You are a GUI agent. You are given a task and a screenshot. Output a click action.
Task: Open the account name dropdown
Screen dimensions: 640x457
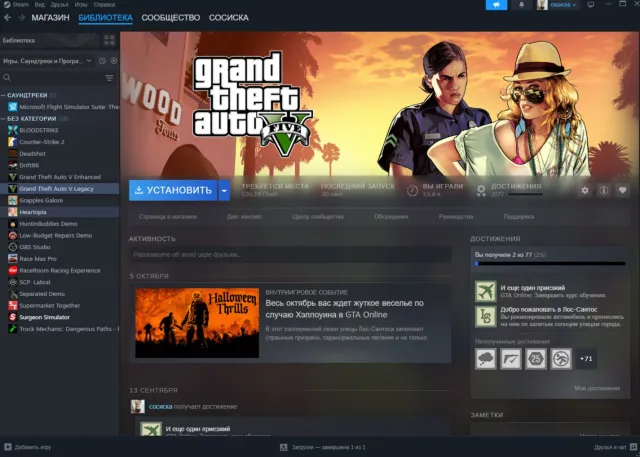(563, 5)
